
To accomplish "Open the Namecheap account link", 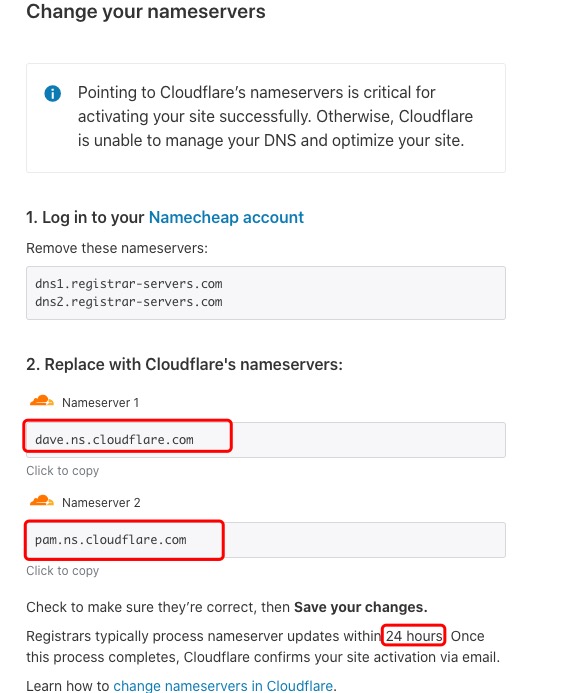I will point(226,217).
